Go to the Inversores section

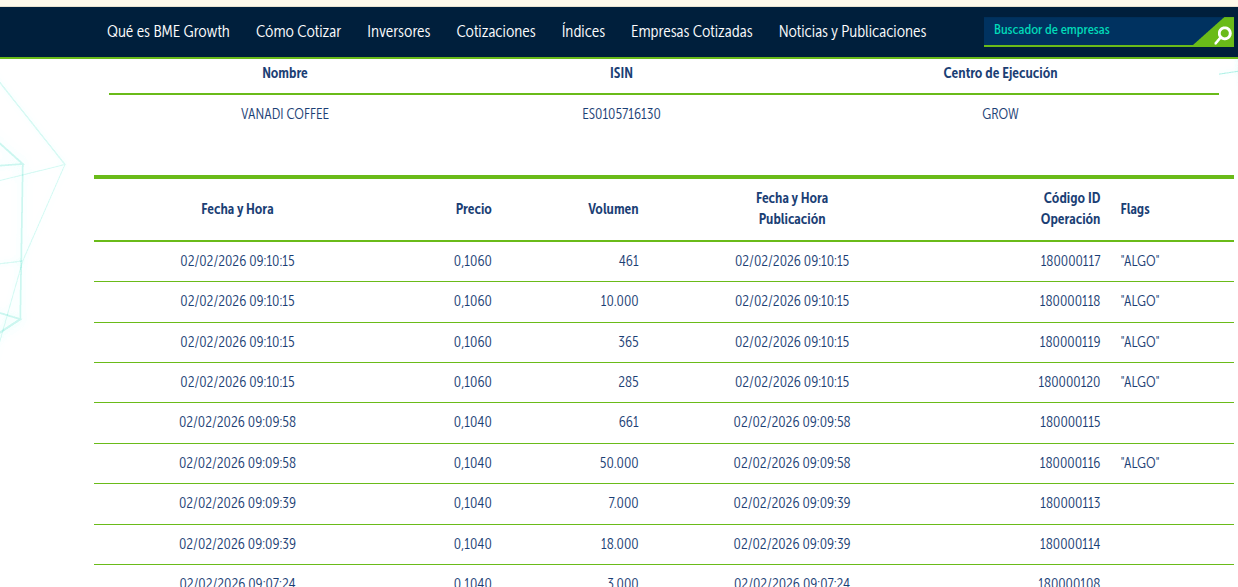(398, 32)
